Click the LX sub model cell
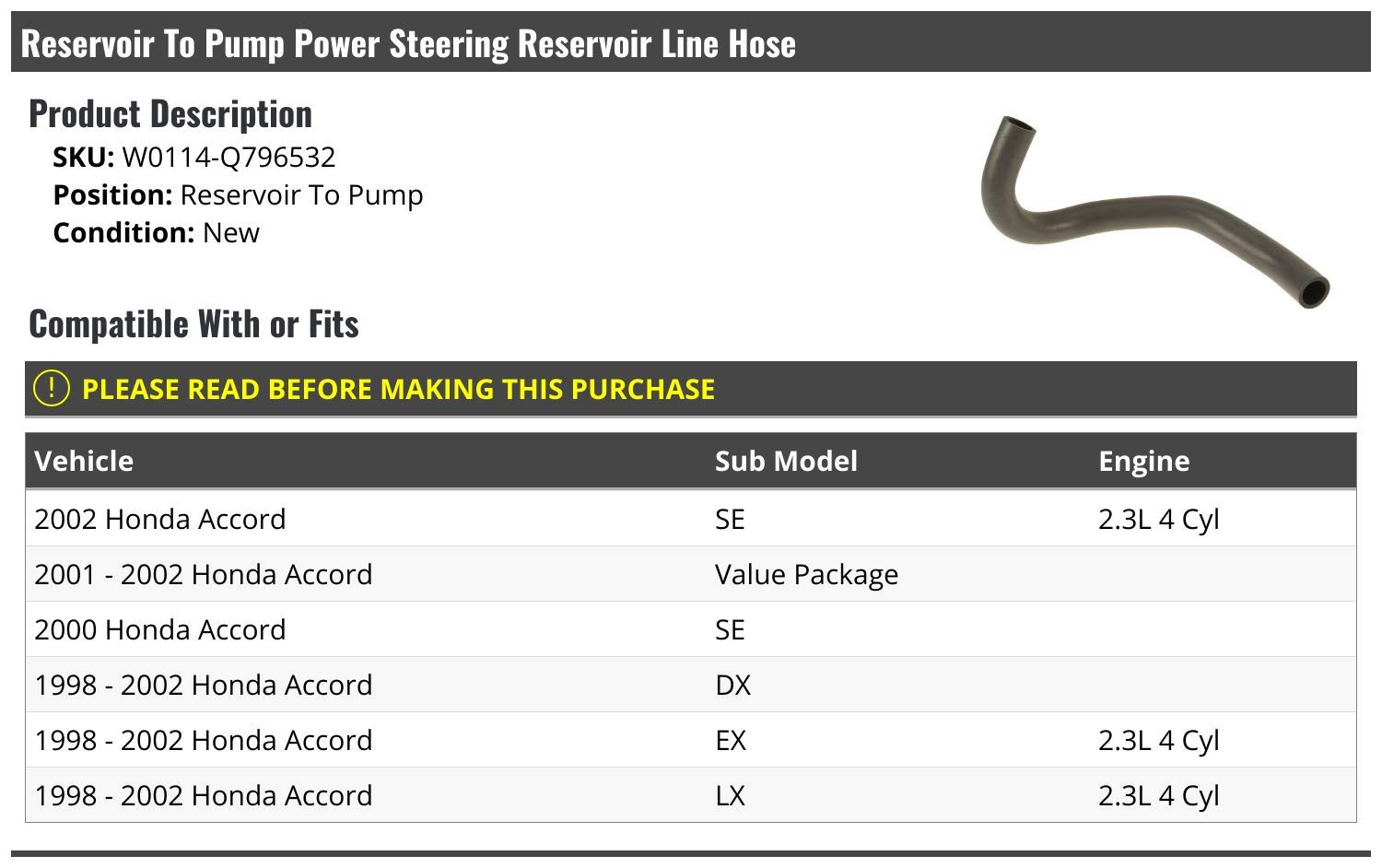This screenshot has height=868, width=1382. click(x=730, y=795)
